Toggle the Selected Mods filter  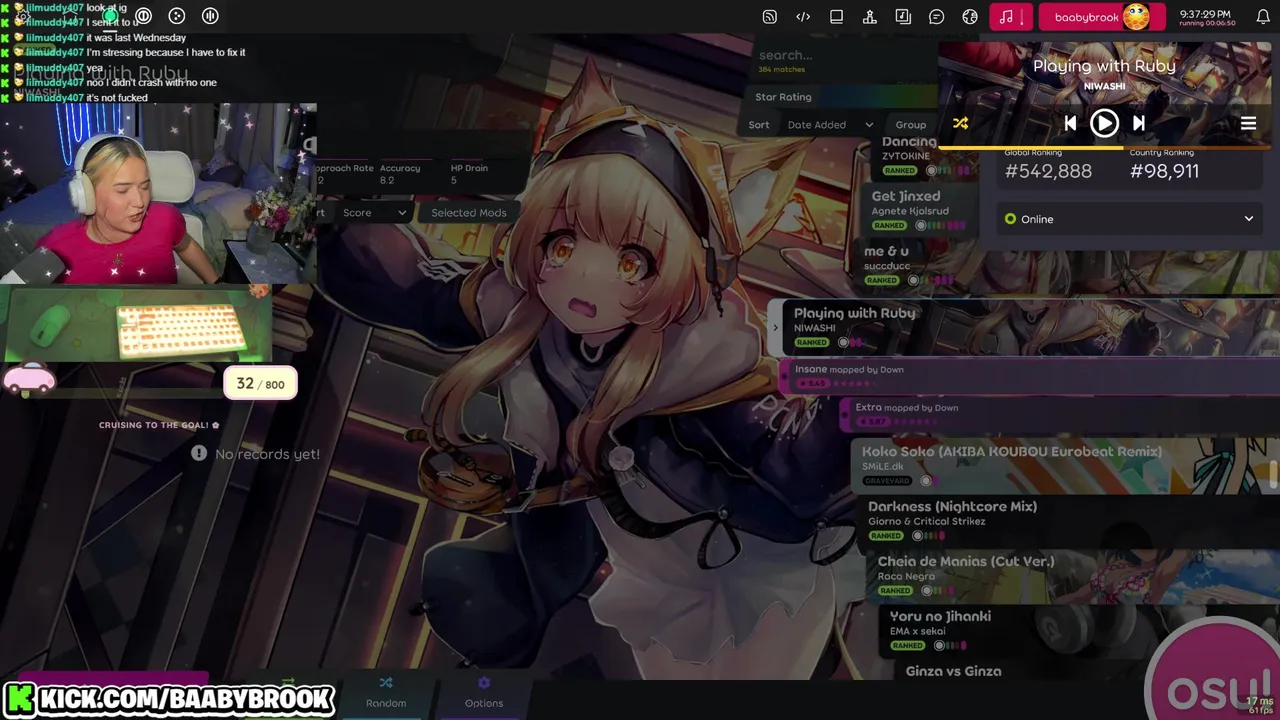468,212
